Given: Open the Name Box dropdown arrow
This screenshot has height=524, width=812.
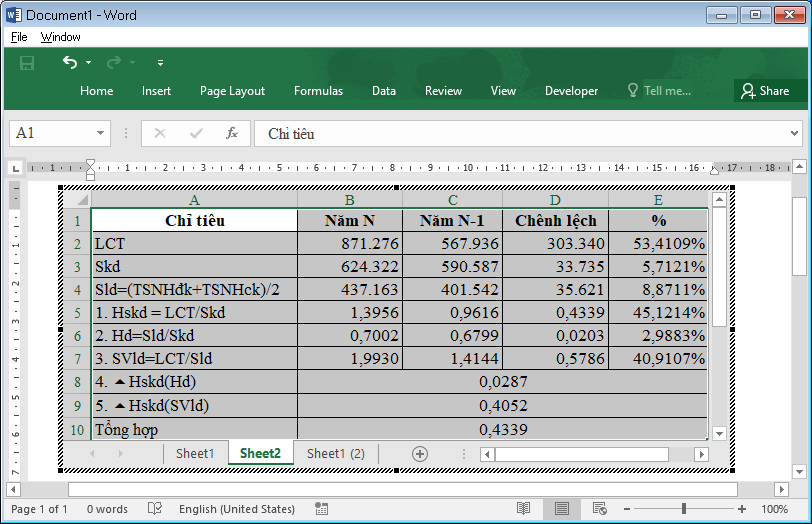Looking at the screenshot, I should [x=101, y=133].
